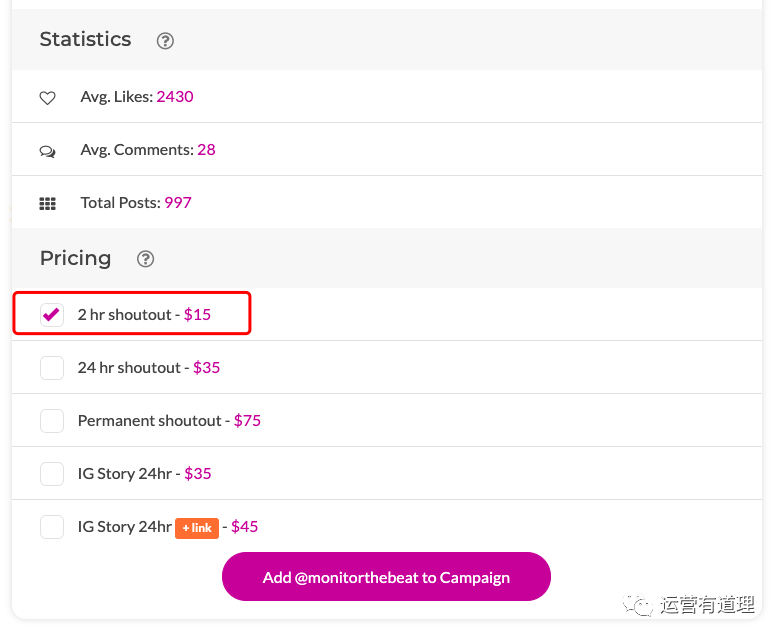Click the Pricing section heading

pyautogui.click(x=75, y=258)
